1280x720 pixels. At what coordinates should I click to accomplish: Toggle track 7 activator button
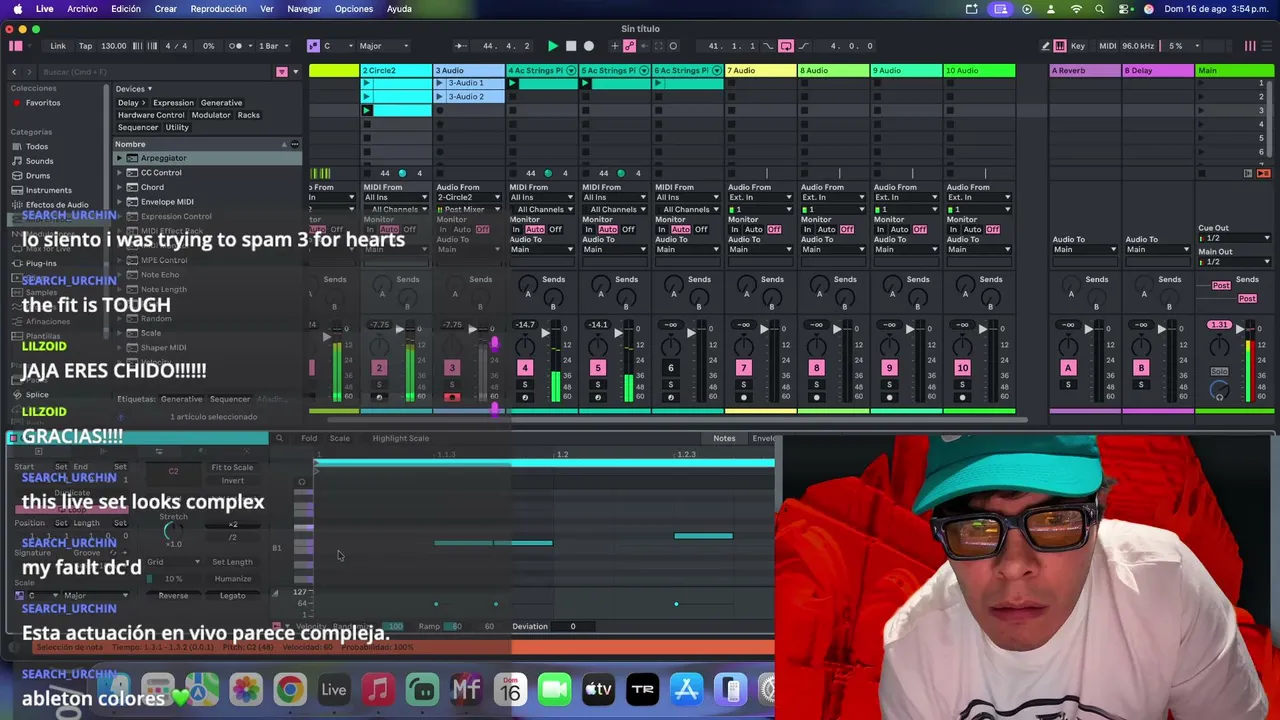pyautogui.click(x=743, y=368)
